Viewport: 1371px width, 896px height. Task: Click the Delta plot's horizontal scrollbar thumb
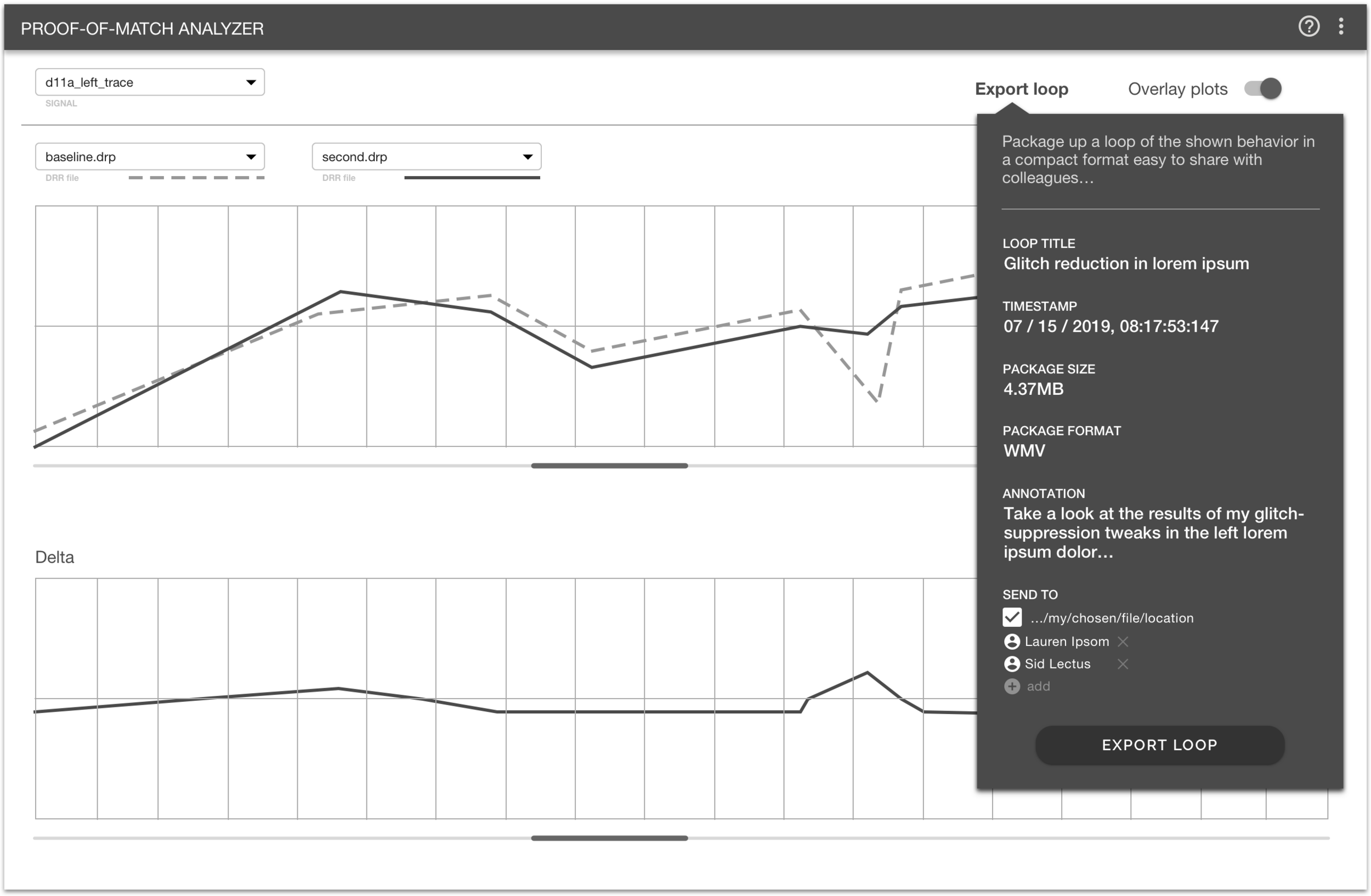[609, 838]
